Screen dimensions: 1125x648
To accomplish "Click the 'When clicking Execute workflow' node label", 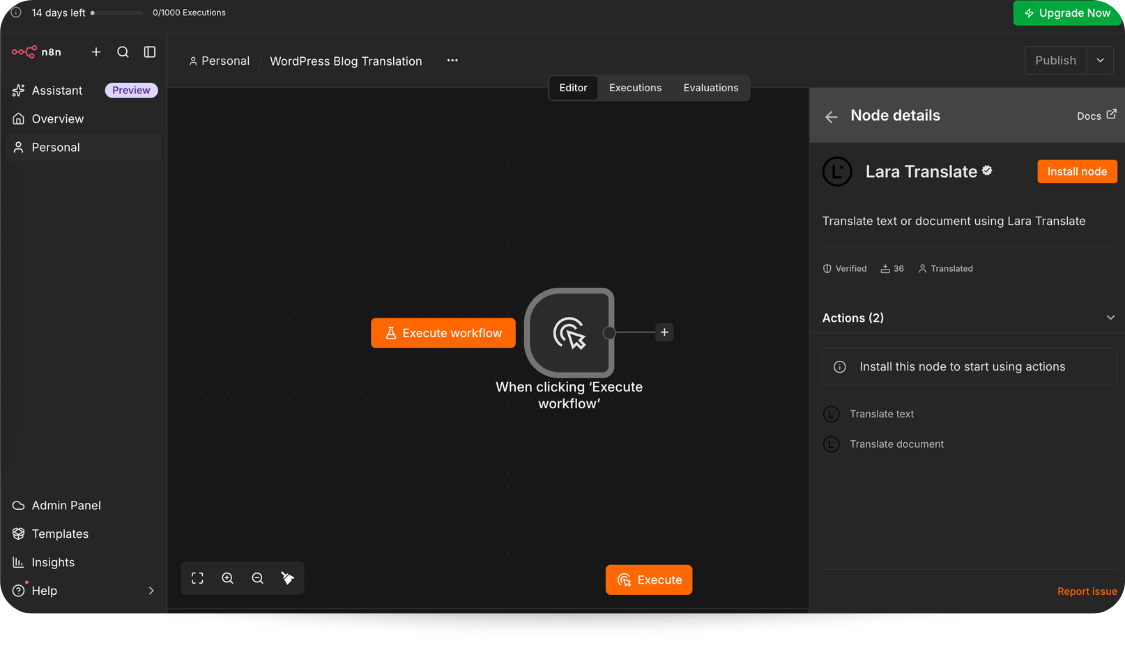I will [569, 395].
